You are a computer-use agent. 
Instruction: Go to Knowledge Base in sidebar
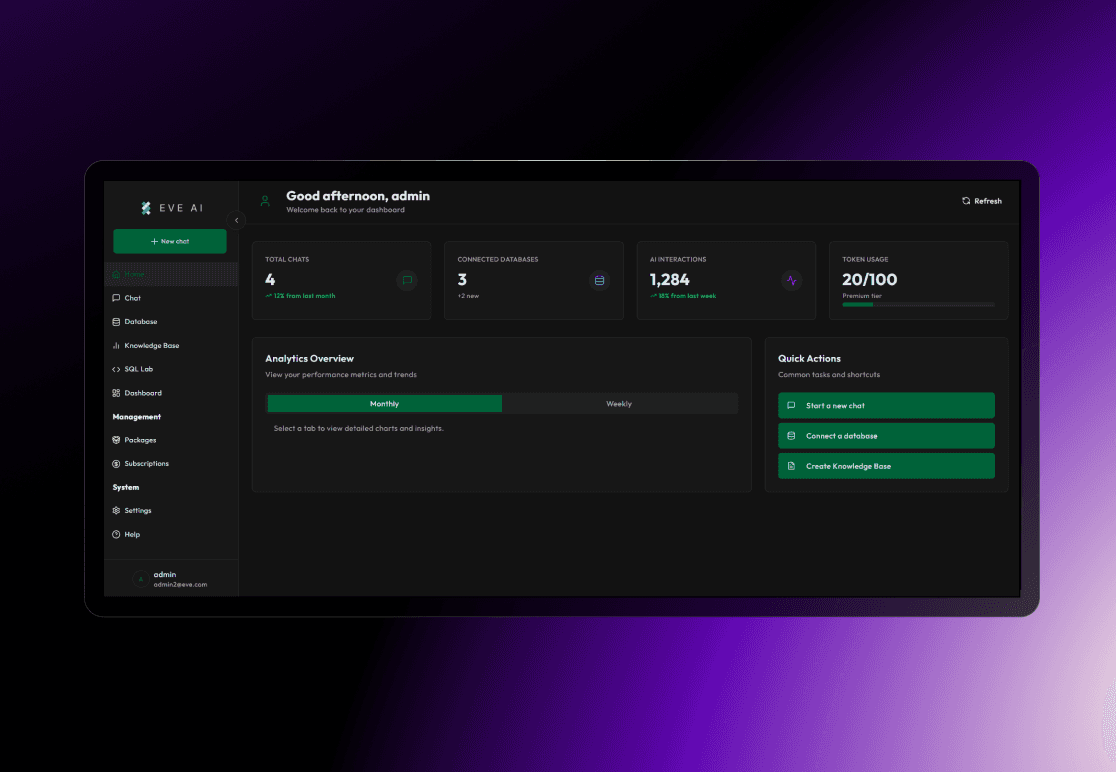[171, 345]
